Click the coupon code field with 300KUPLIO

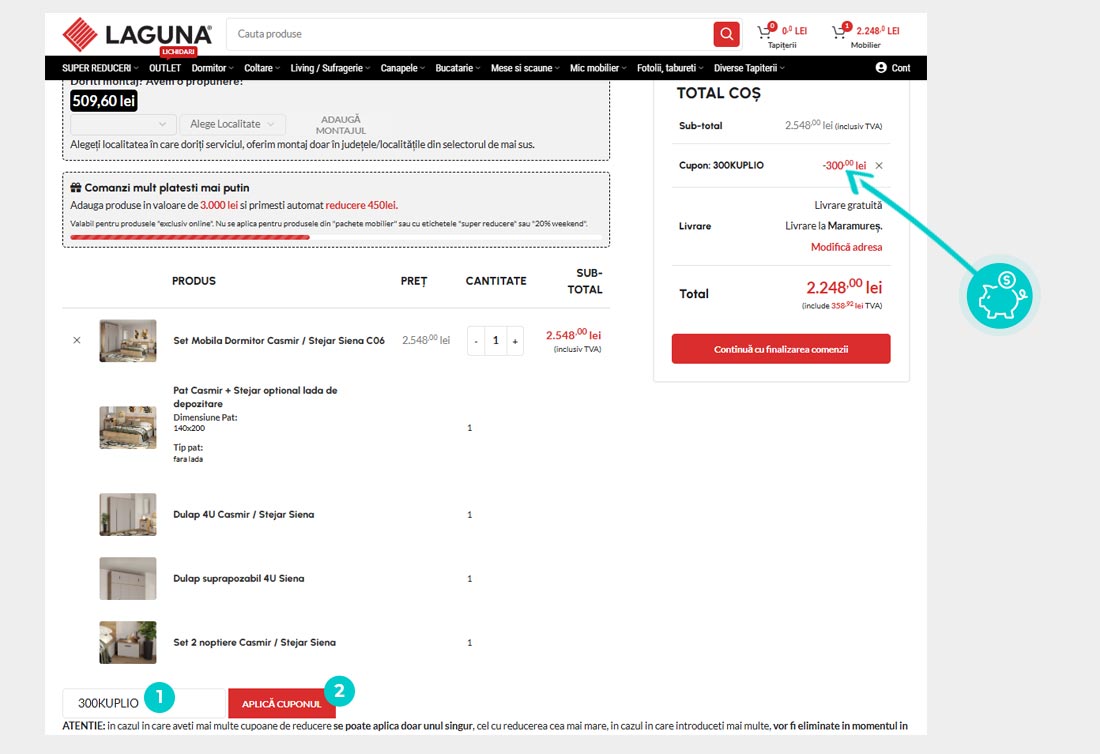(144, 703)
